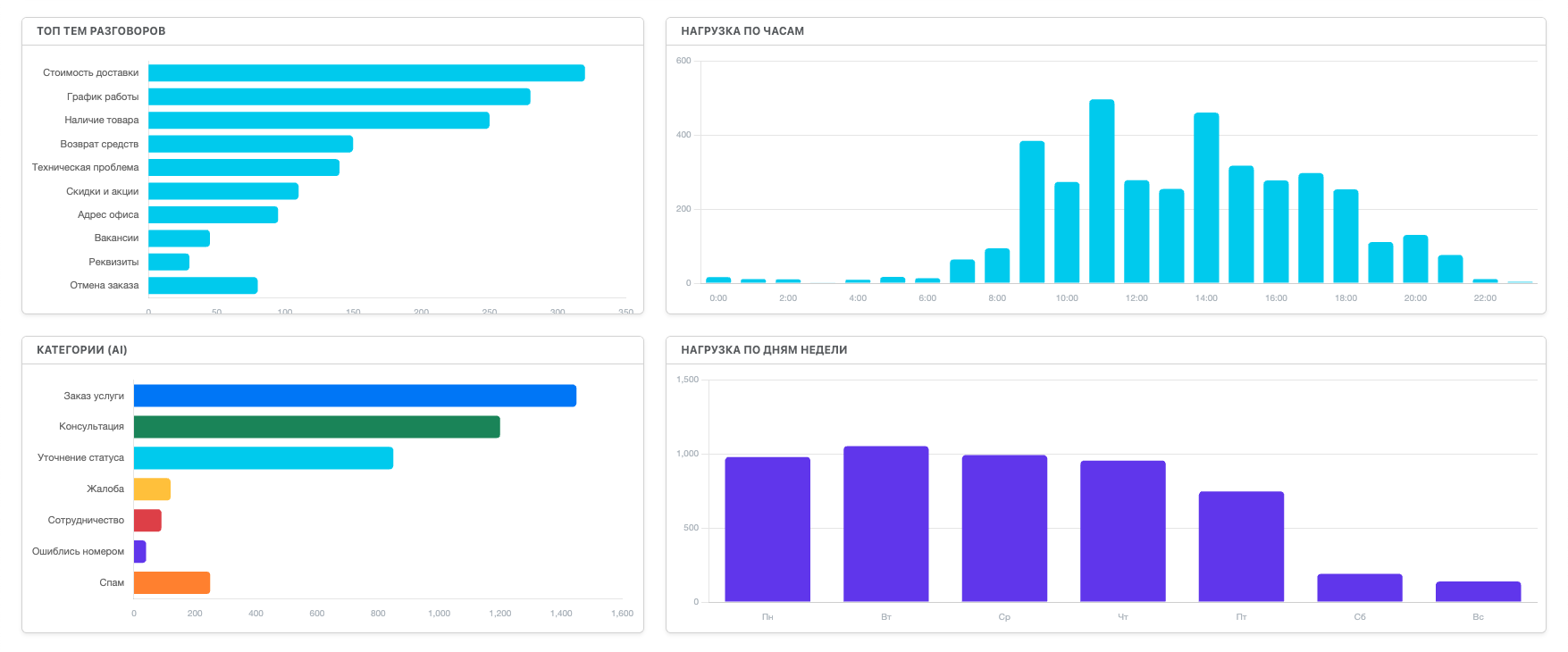The width and height of the screenshot is (1568, 652).
Task: Click the Реквизиты topic bar
Action: (169, 262)
